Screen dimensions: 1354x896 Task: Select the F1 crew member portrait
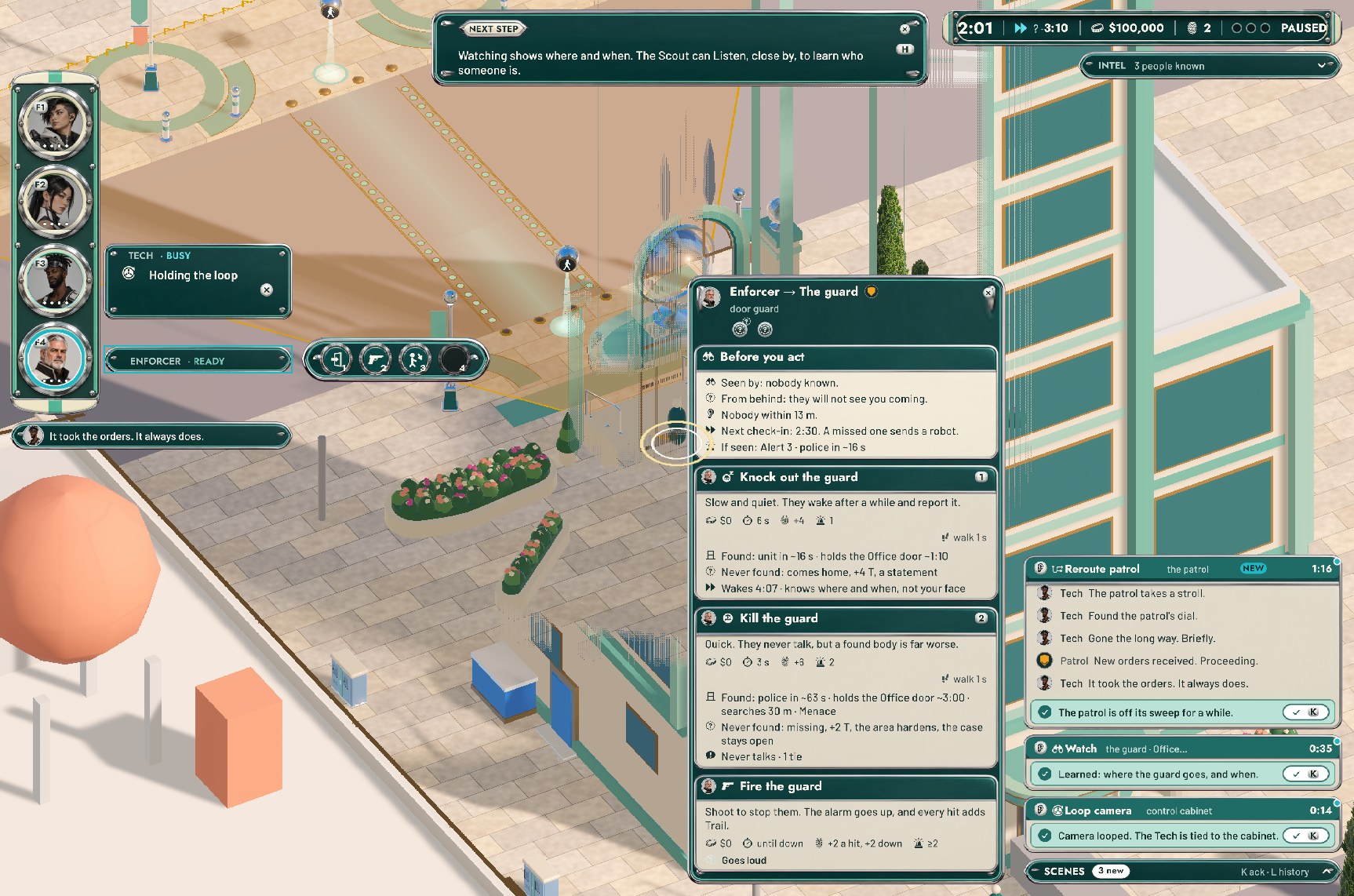click(x=56, y=123)
